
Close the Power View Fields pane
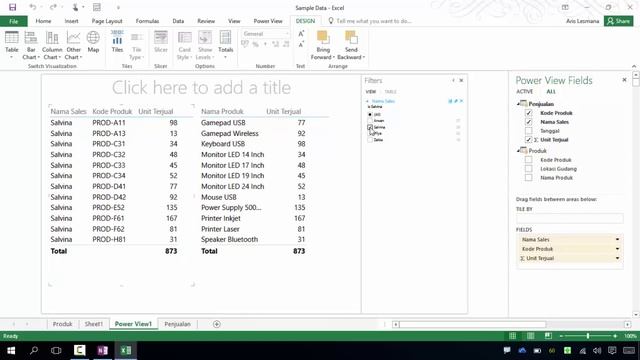[x=624, y=80]
